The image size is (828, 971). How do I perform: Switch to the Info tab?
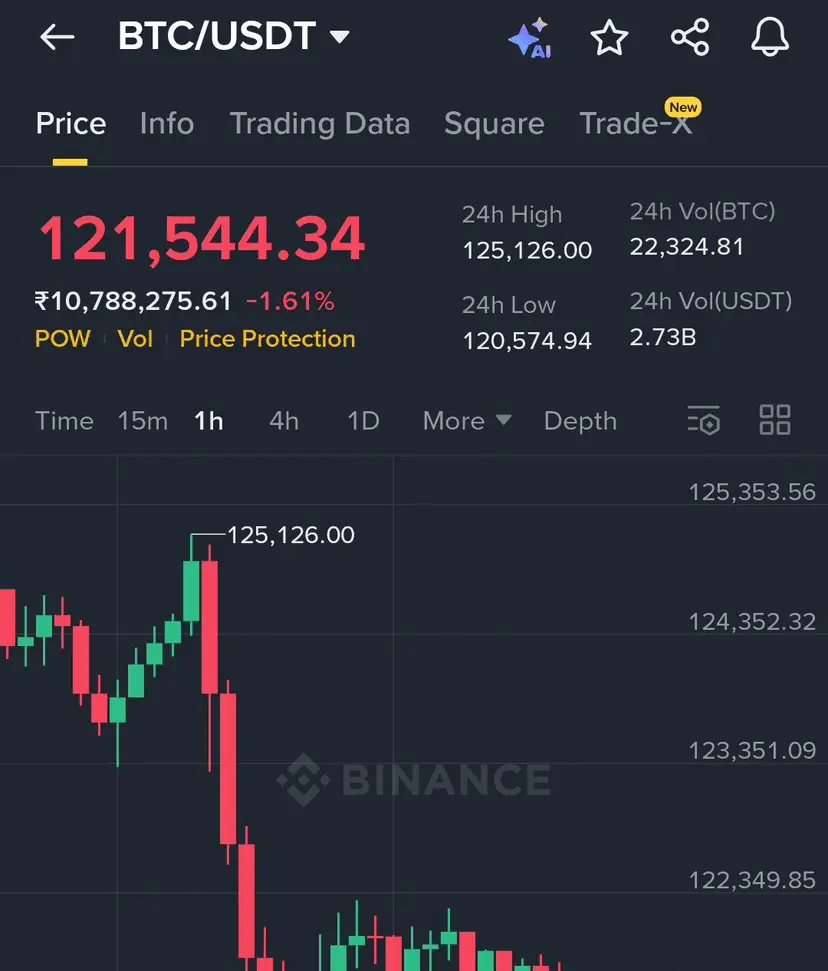coord(167,124)
